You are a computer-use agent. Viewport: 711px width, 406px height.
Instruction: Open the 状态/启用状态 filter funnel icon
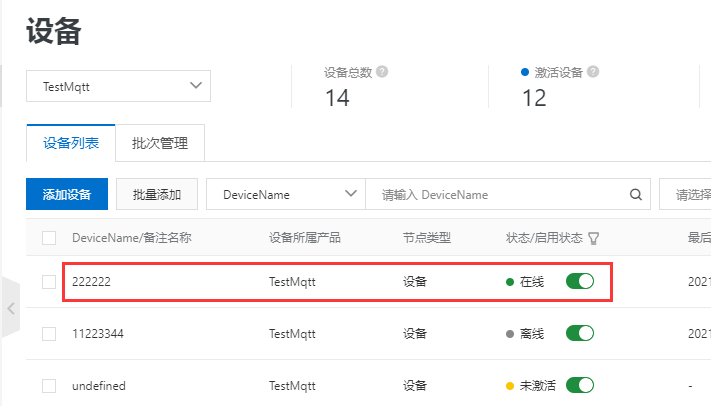pos(594,238)
